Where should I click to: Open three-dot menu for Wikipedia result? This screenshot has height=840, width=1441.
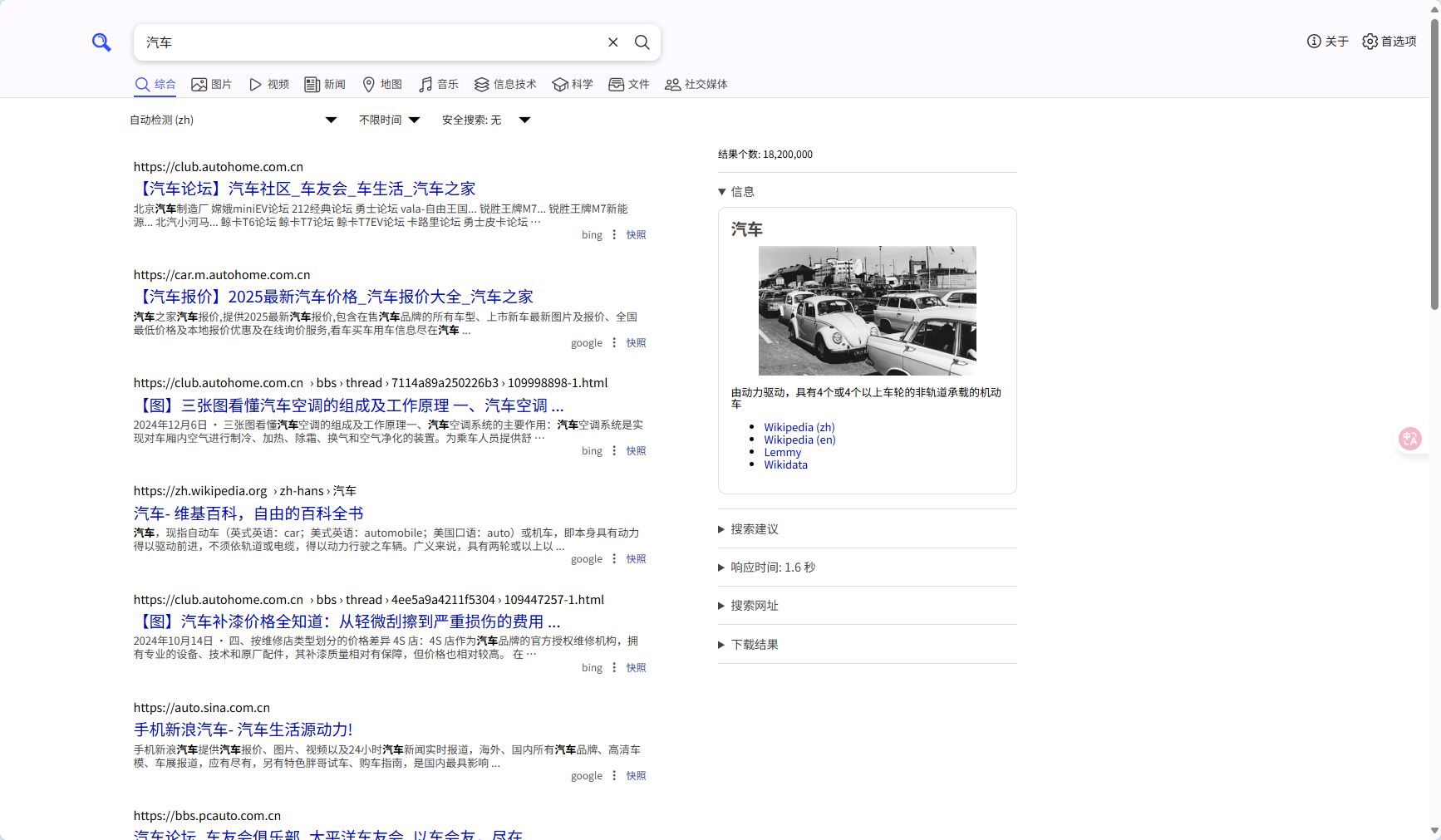pyautogui.click(x=614, y=559)
